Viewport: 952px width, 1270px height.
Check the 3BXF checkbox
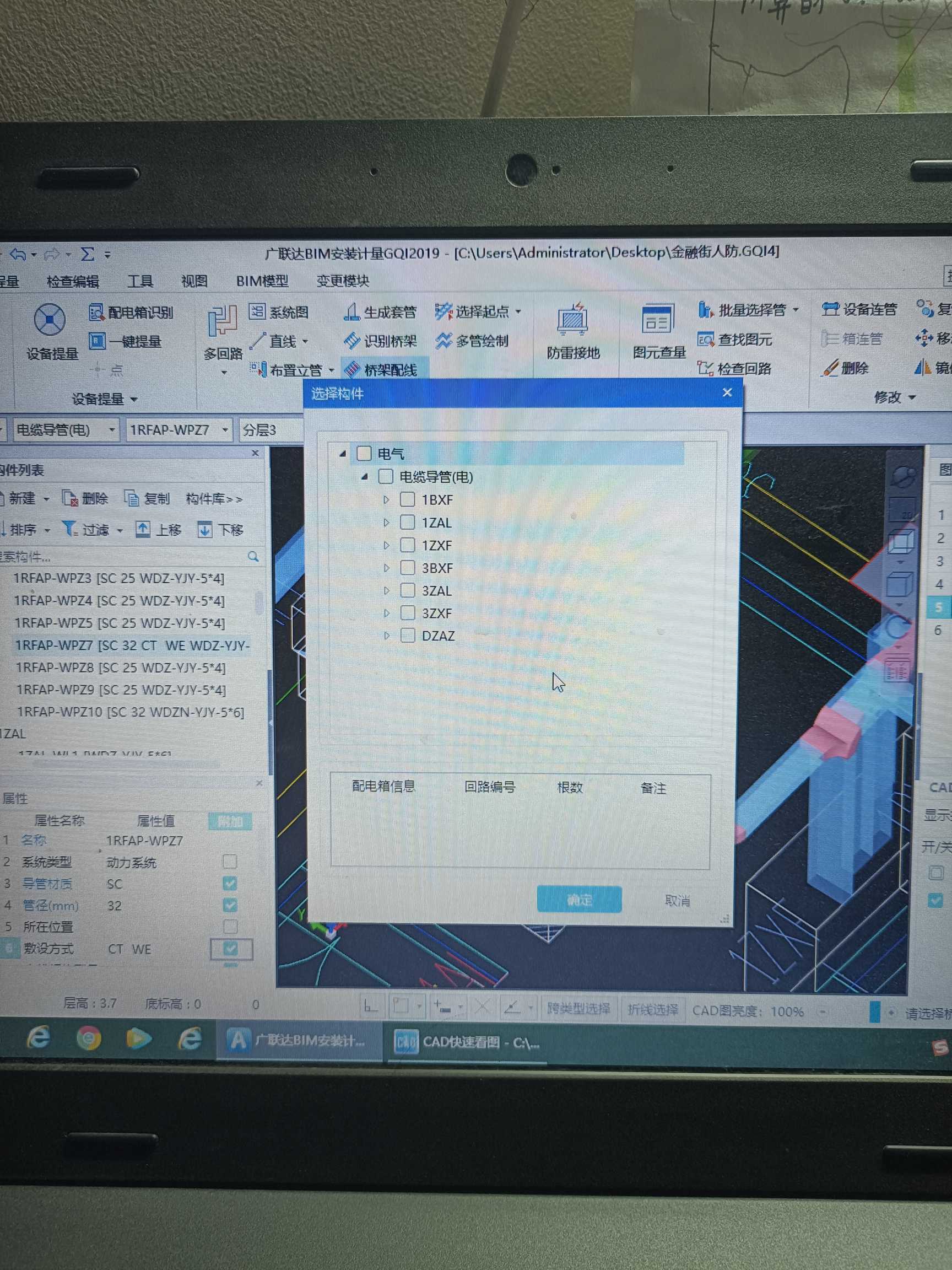pos(408,568)
